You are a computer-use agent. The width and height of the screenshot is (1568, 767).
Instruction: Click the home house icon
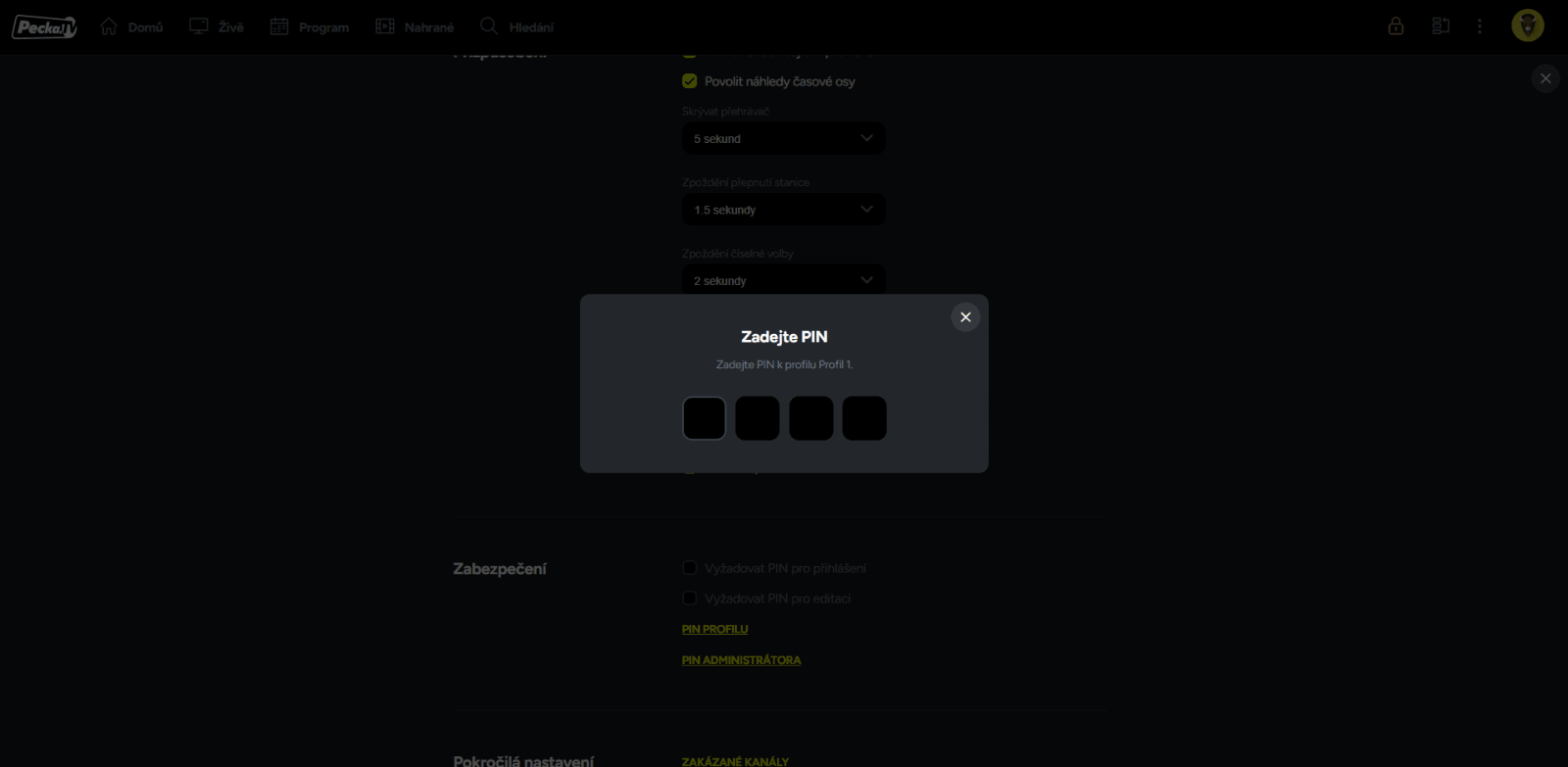(109, 26)
